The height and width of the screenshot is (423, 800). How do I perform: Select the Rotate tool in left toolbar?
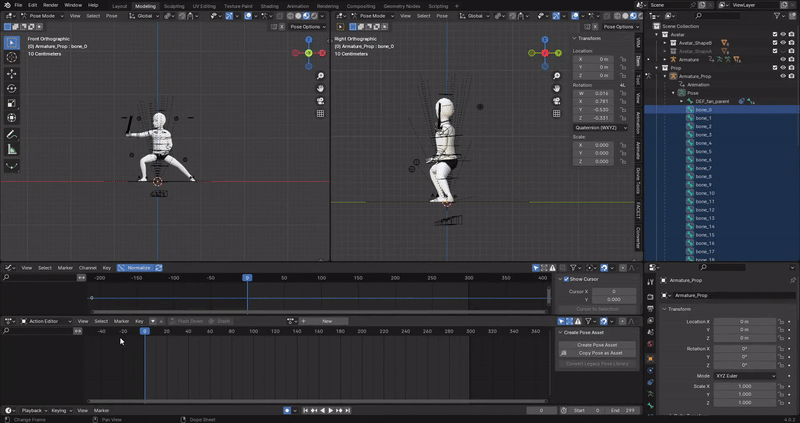click(12, 88)
